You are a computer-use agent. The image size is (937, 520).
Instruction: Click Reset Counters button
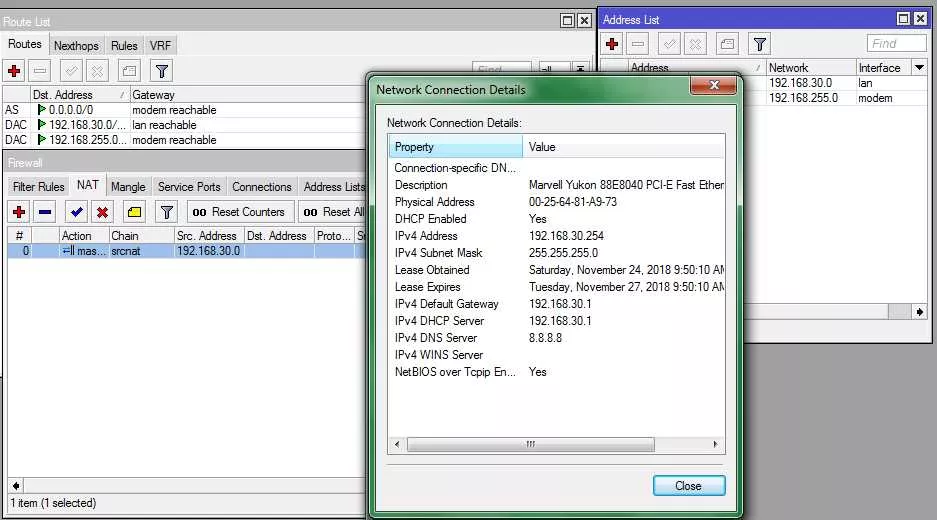tap(241, 212)
